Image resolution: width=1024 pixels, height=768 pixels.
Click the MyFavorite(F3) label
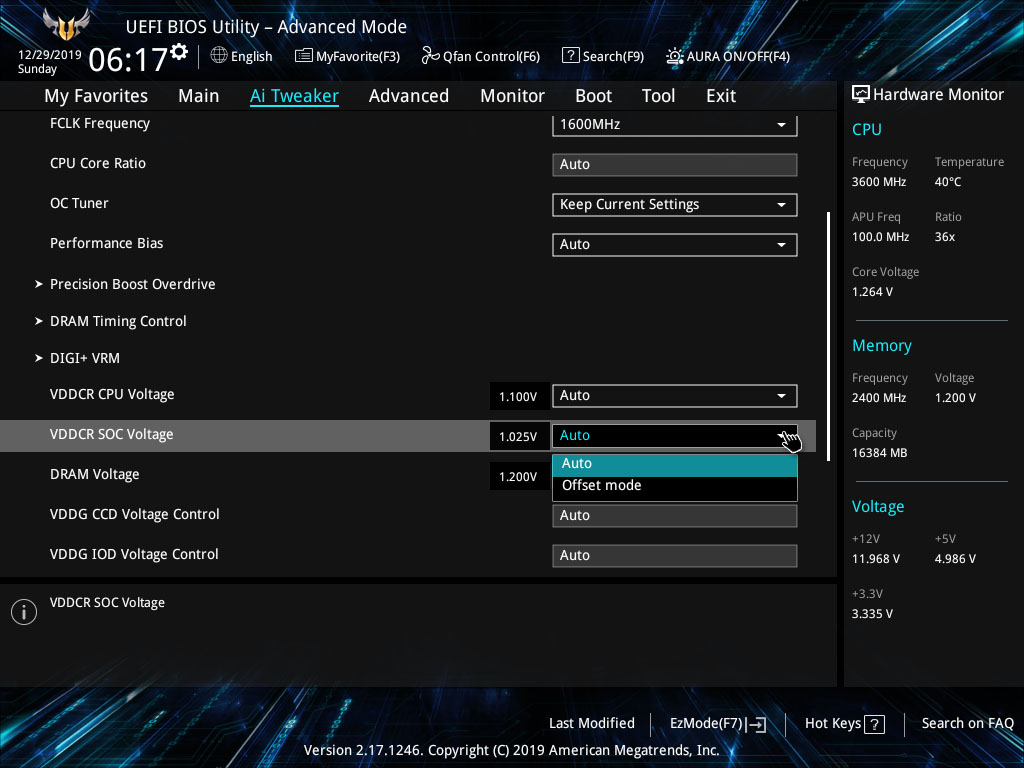(358, 57)
